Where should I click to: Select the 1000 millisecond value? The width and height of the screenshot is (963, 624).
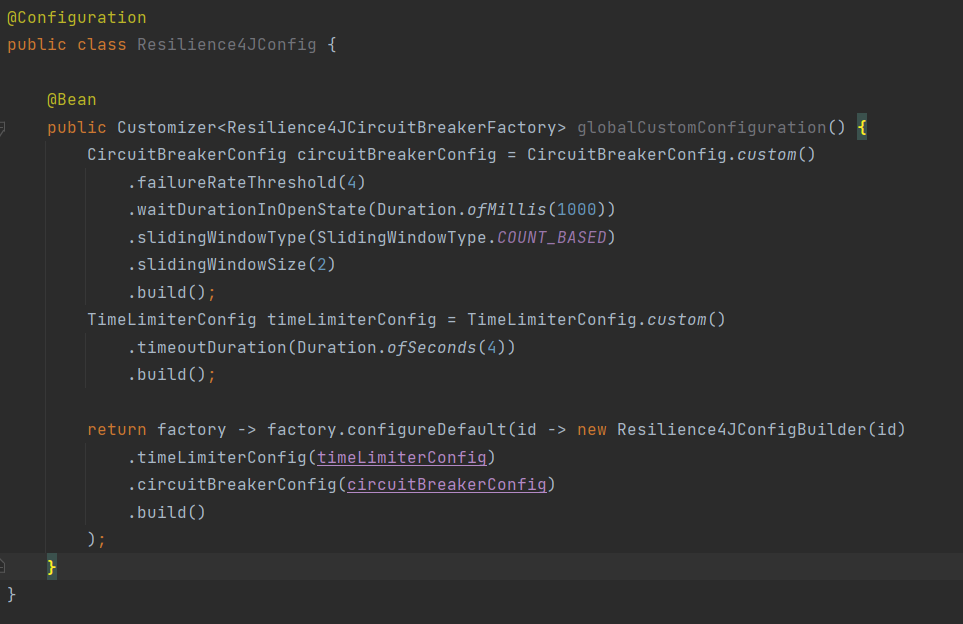click(x=577, y=210)
